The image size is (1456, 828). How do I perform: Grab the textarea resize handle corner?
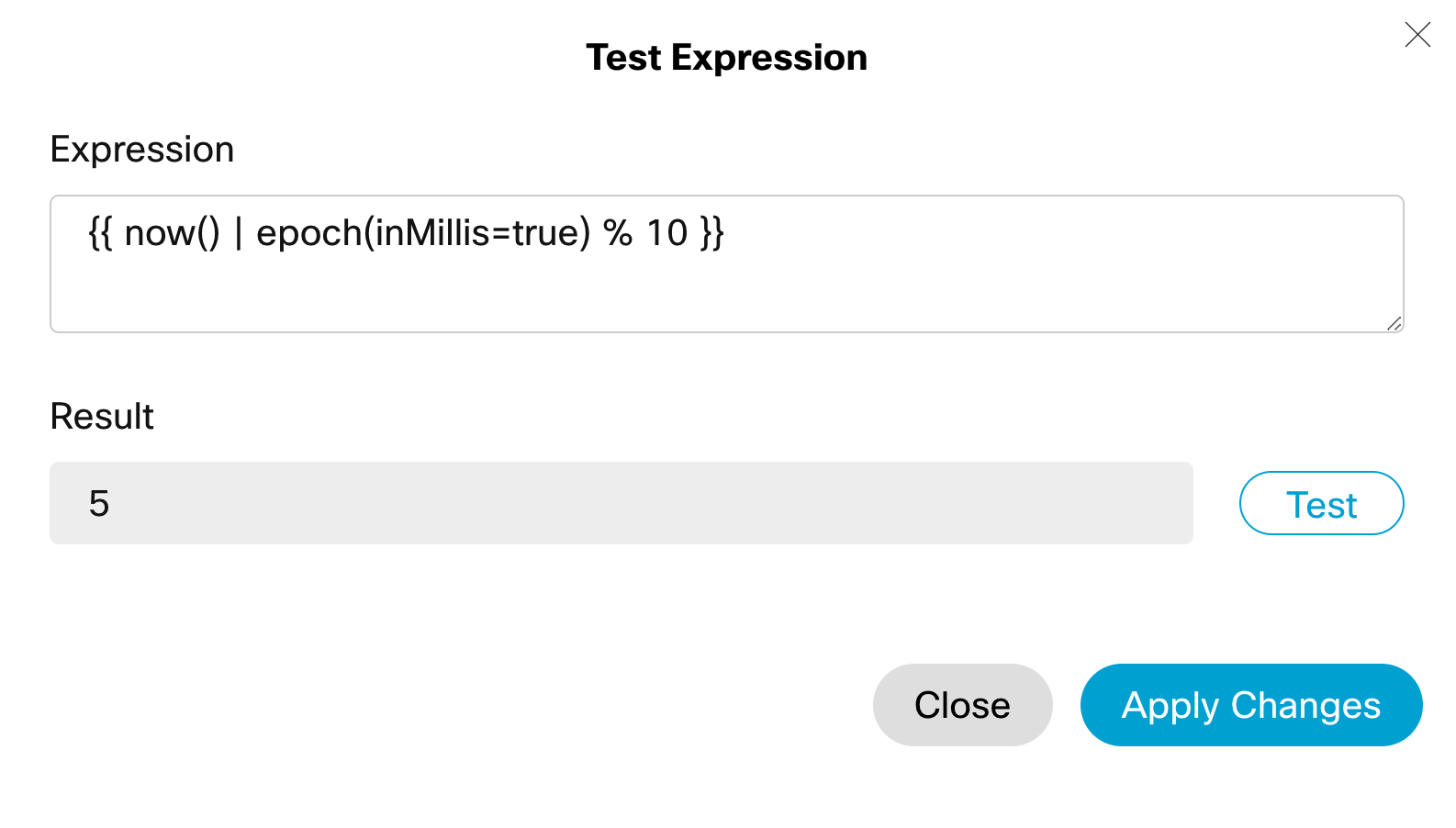[1394, 323]
